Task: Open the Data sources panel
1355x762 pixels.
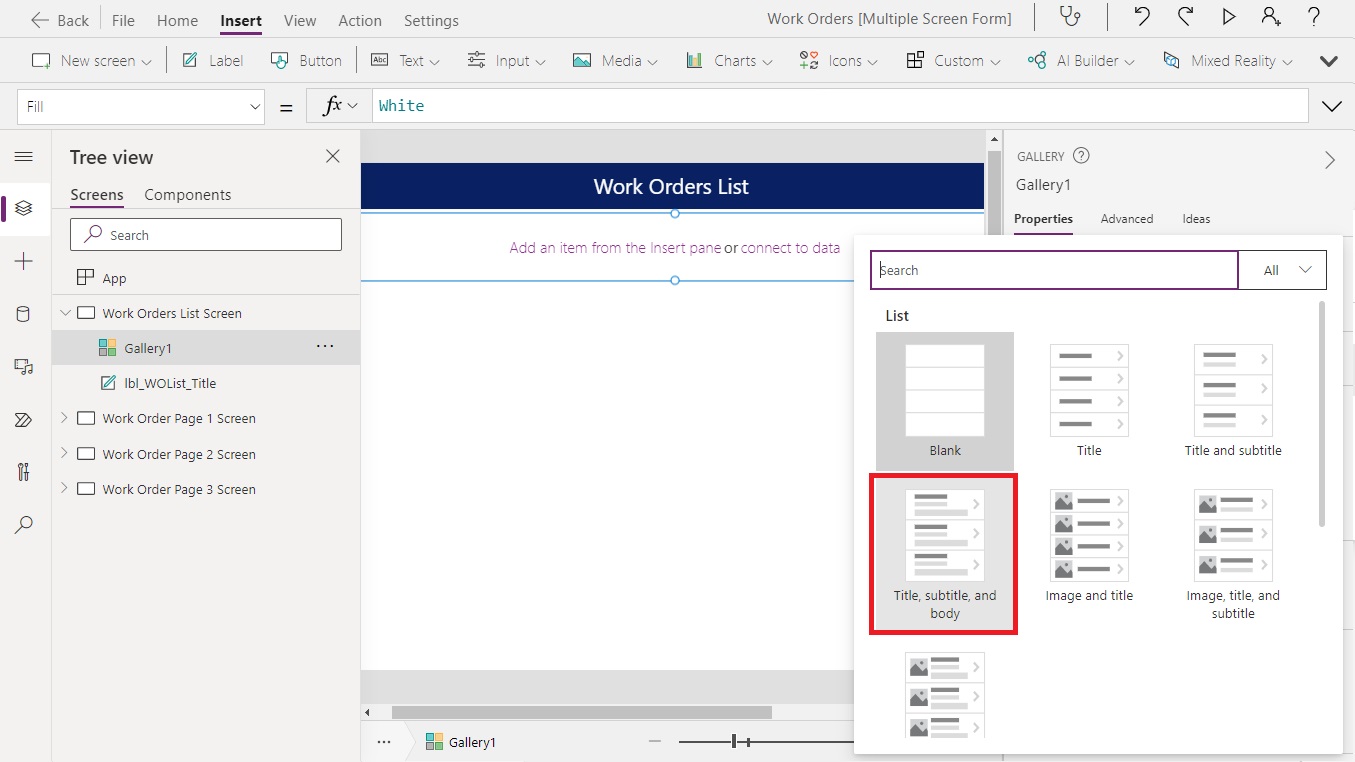Action: pyautogui.click(x=25, y=313)
